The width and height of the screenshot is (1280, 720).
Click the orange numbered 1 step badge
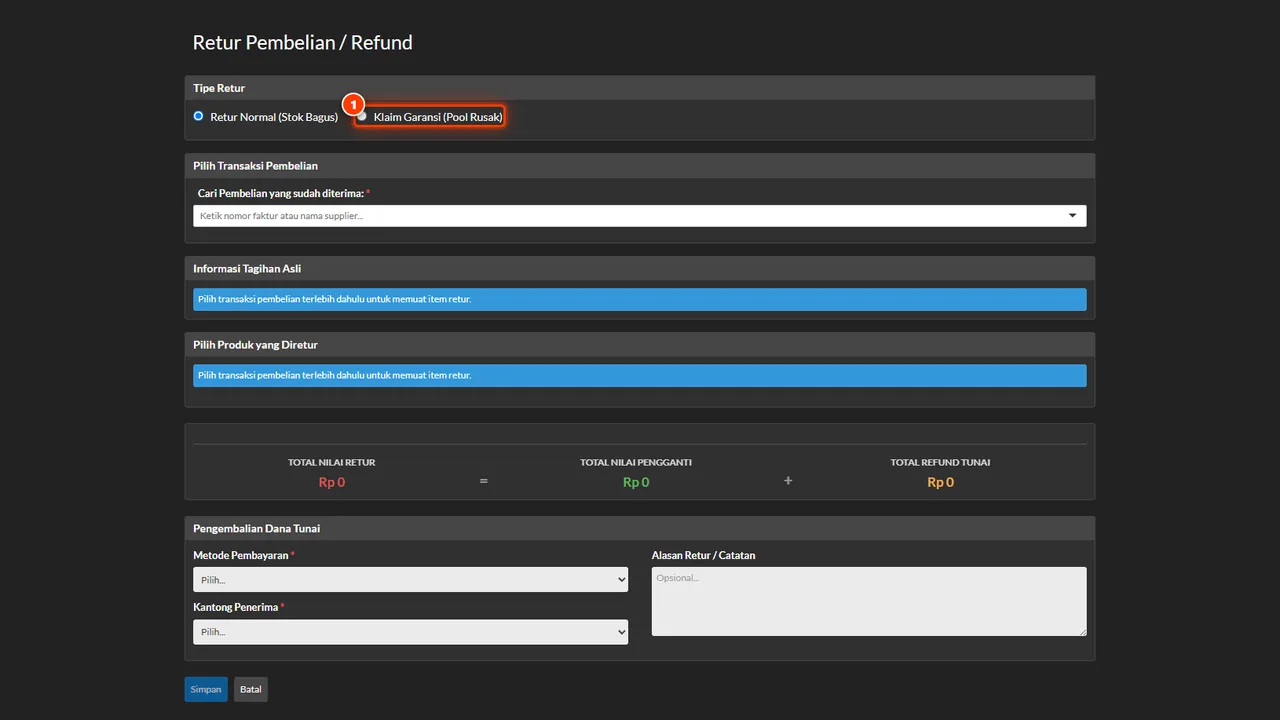click(x=352, y=104)
